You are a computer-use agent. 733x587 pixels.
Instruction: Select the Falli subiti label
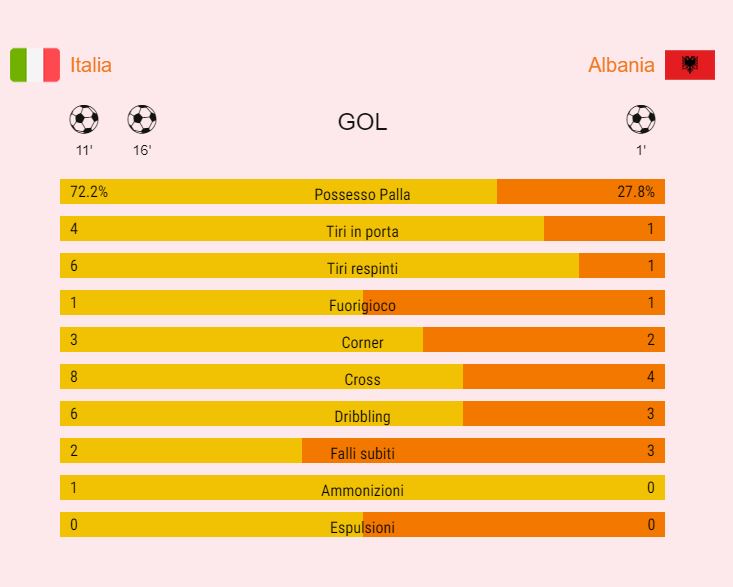(362, 453)
